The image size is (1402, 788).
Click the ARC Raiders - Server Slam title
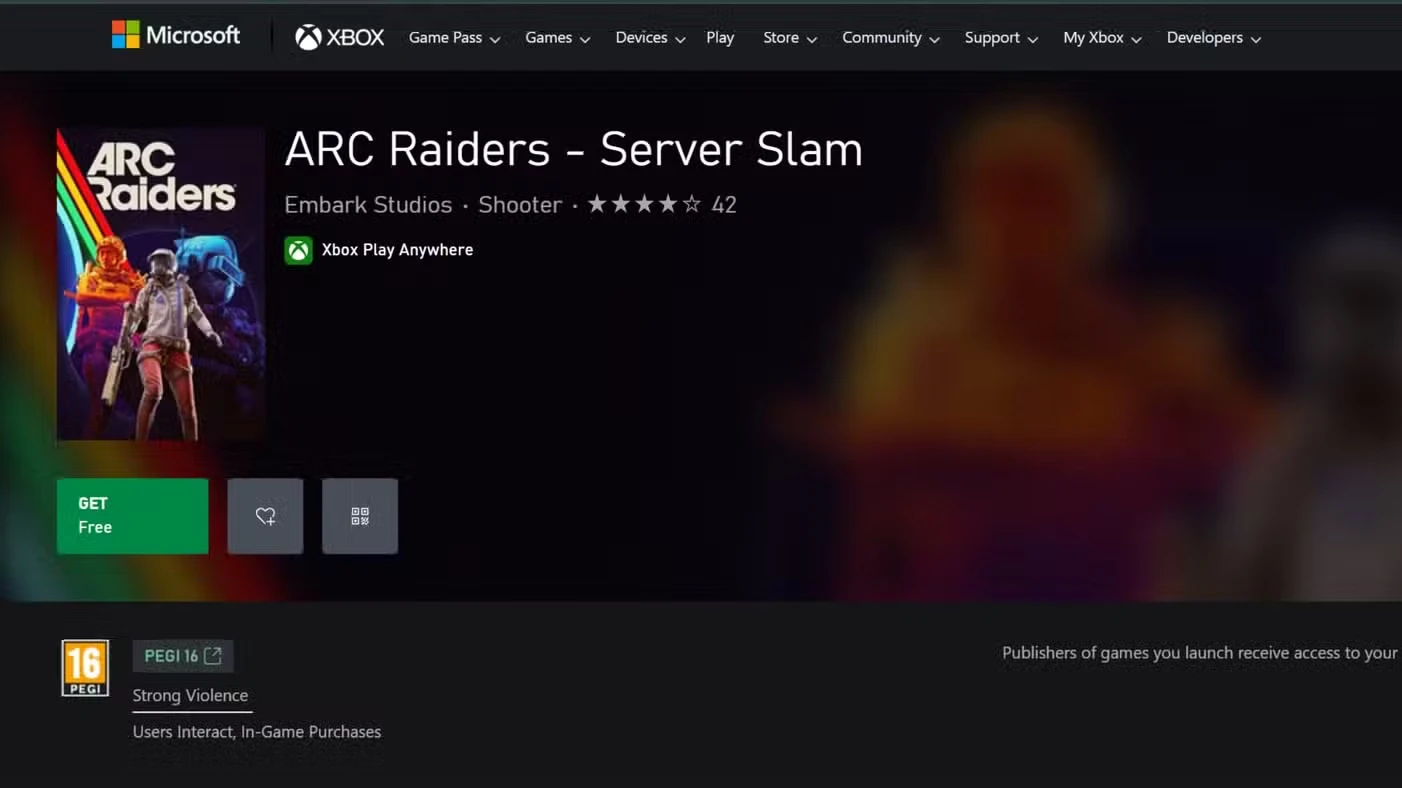click(x=574, y=150)
